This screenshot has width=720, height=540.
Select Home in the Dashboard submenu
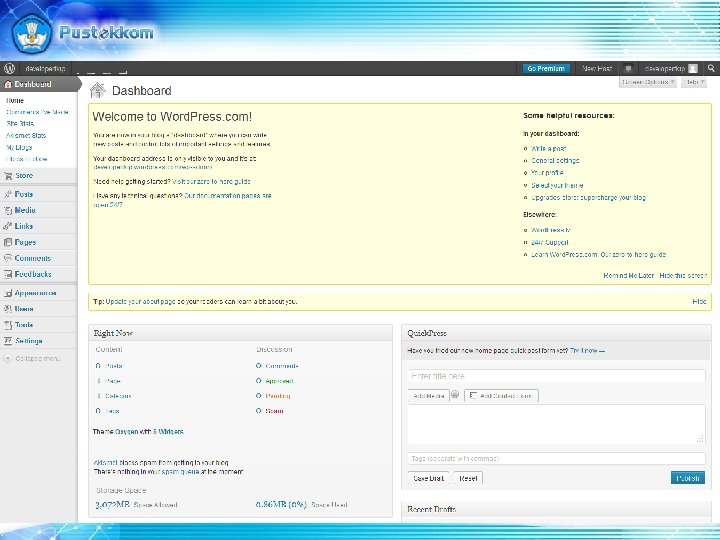point(15,101)
